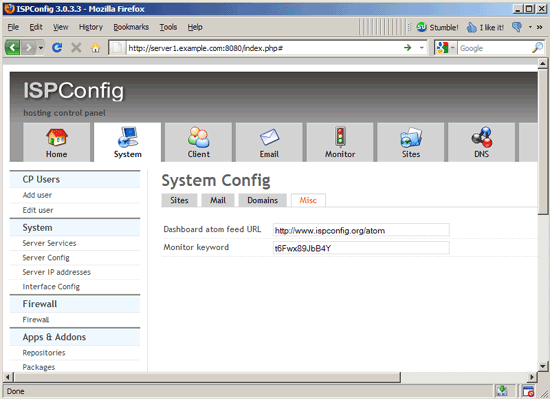Screen dimensions: 550x399
Task: Open the Home module tab
Action: pos(56,142)
